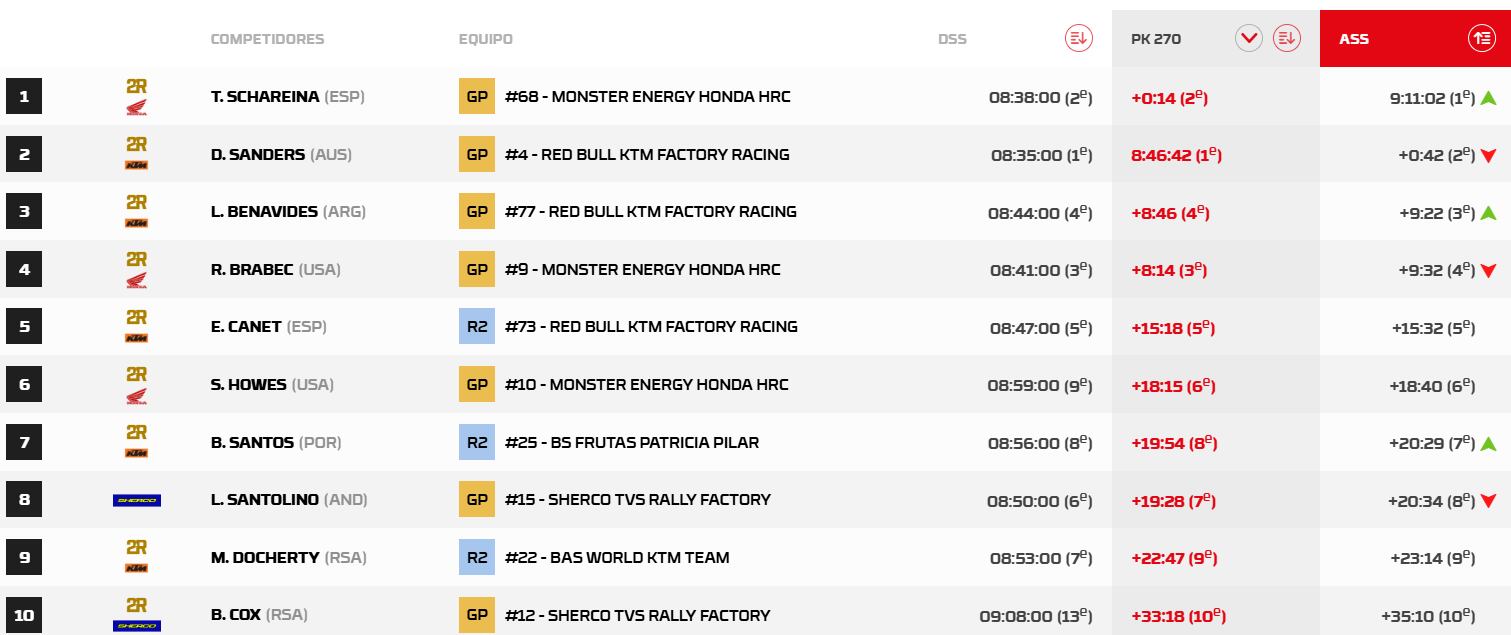Open D. Sanders competitor name

(x=258, y=155)
